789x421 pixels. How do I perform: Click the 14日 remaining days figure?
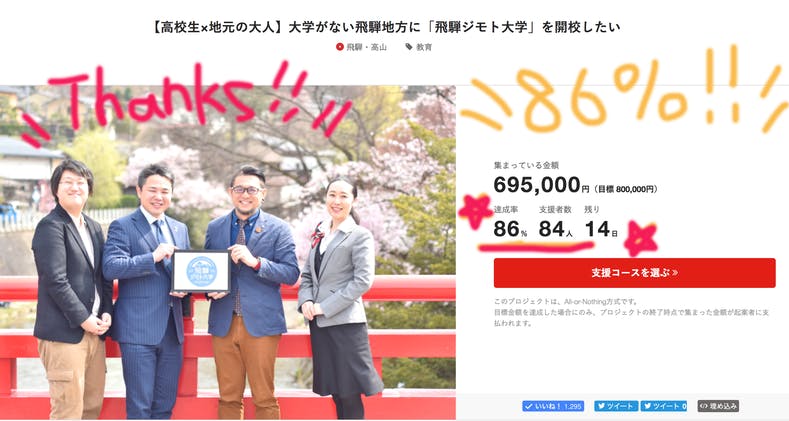tap(601, 229)
